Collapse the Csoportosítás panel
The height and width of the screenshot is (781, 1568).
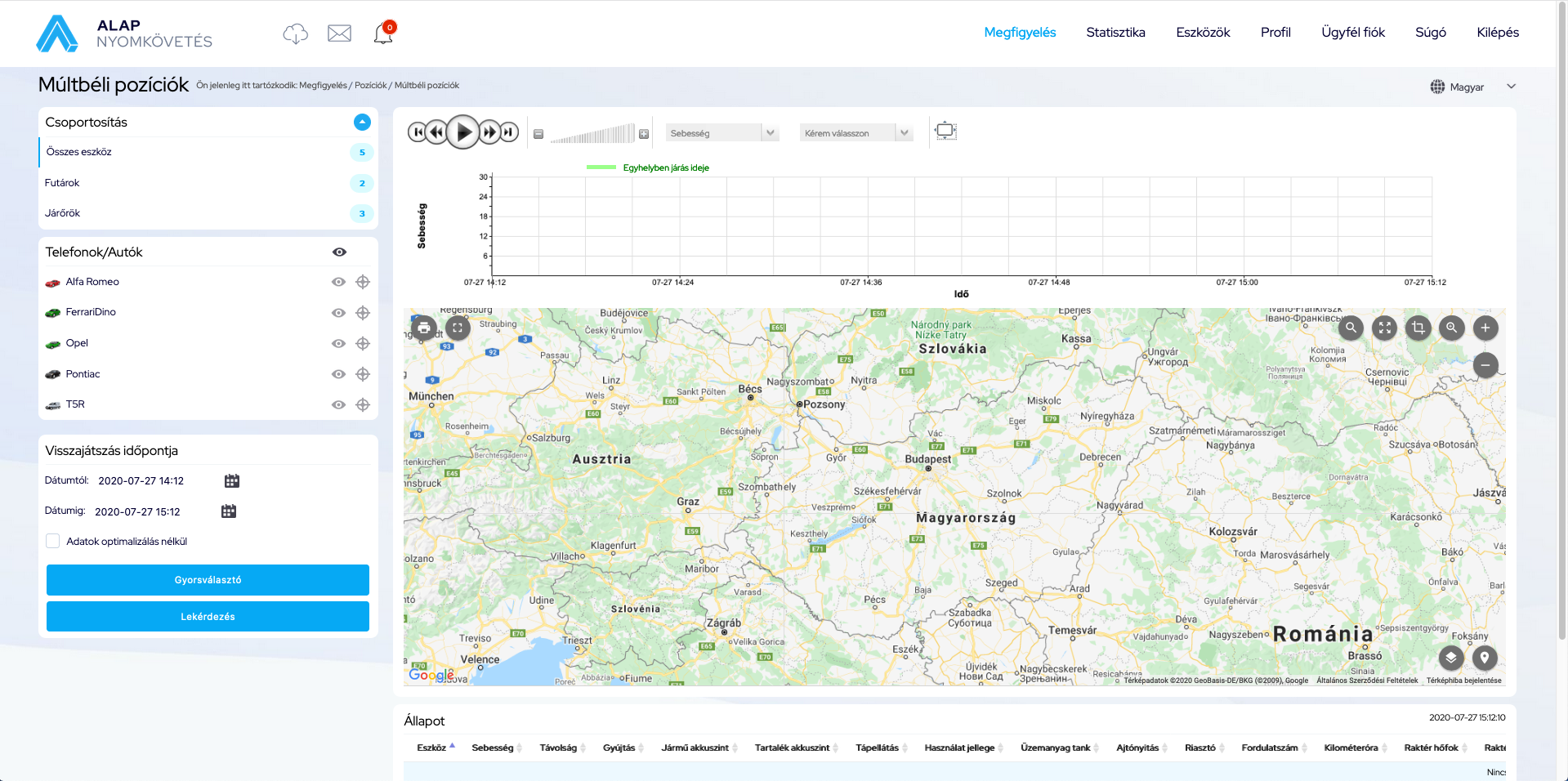click(x=362, y=123)
